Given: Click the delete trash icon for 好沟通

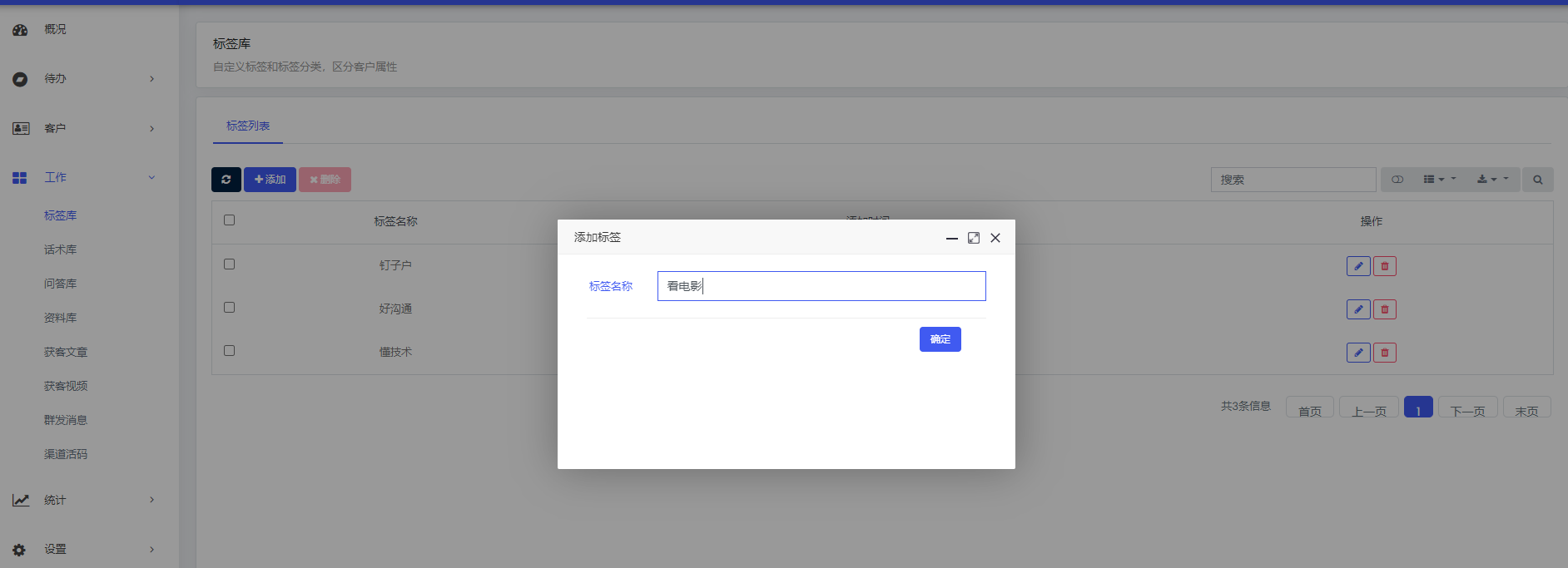Looking at the screenshot, I should click(x=1384, y=309).
